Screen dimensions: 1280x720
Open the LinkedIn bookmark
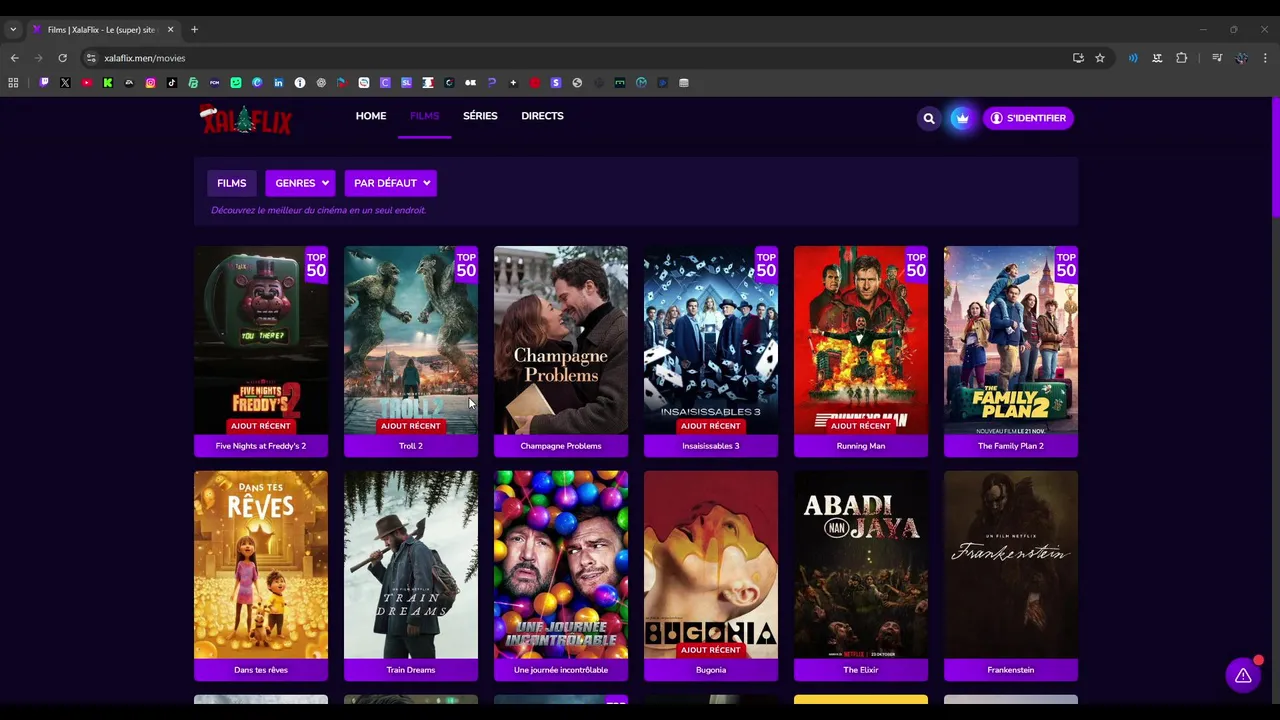tap(279, 83)
